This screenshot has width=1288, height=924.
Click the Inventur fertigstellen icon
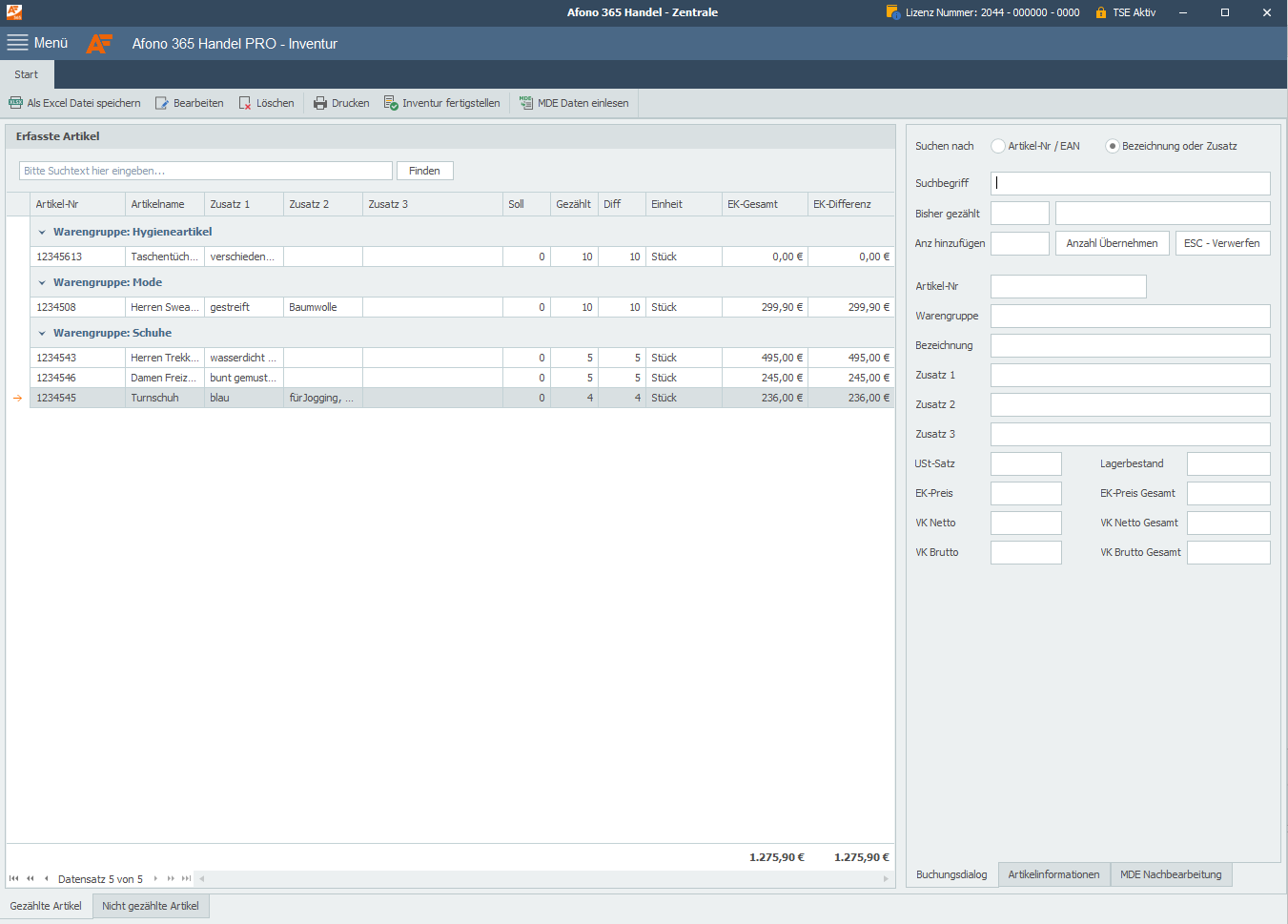(391, 103)
